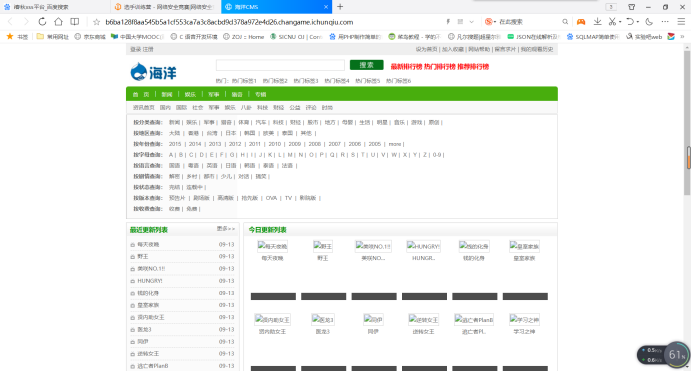Expand the bookmarks bar overflow chevron

pyautogui.click(x=682, y=37)
